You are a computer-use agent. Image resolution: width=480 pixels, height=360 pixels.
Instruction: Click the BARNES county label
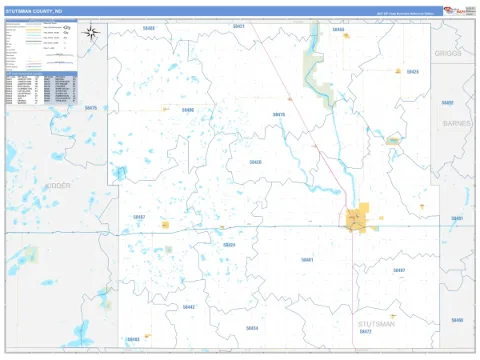457,123
